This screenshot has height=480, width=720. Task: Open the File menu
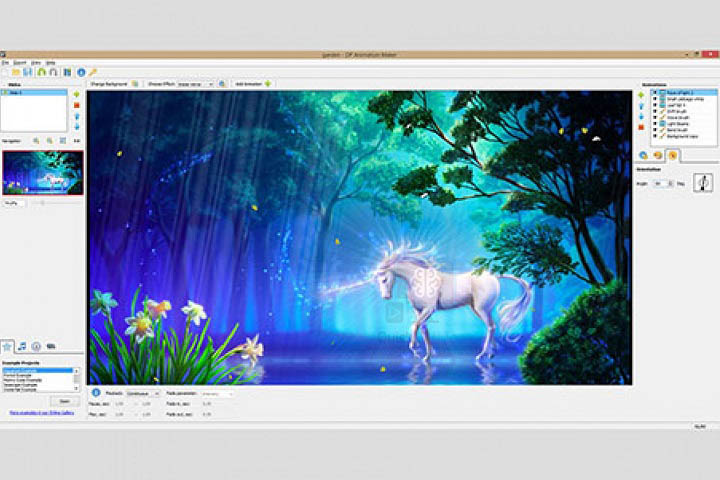tap(5, 62)
